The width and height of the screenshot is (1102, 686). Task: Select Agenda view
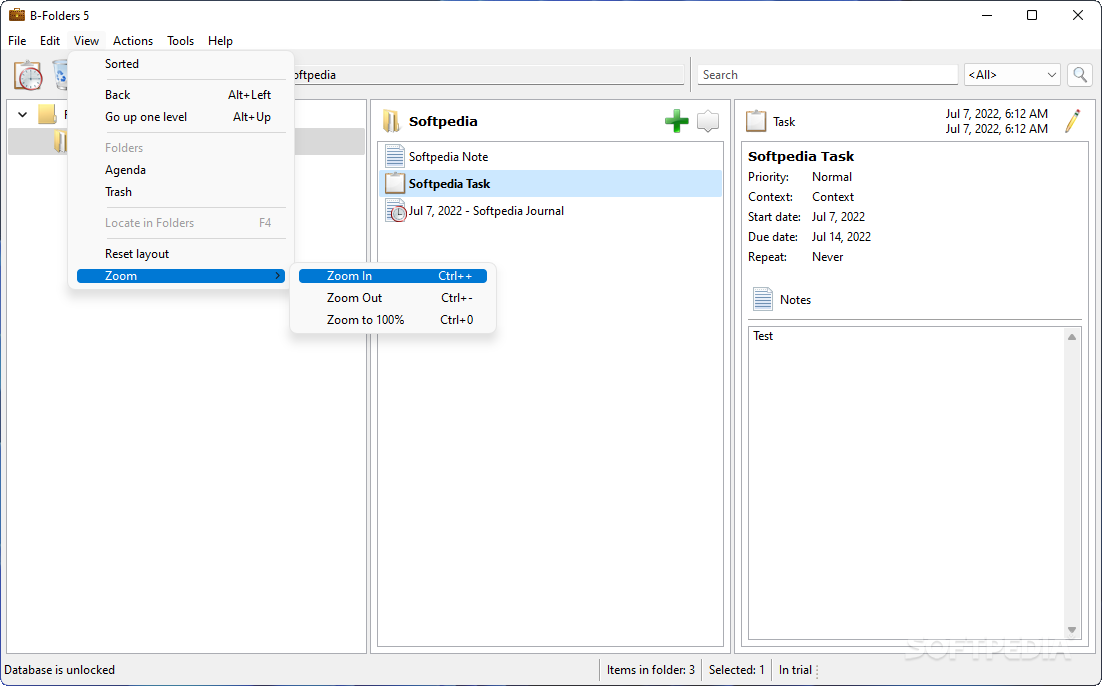point(181,169)
